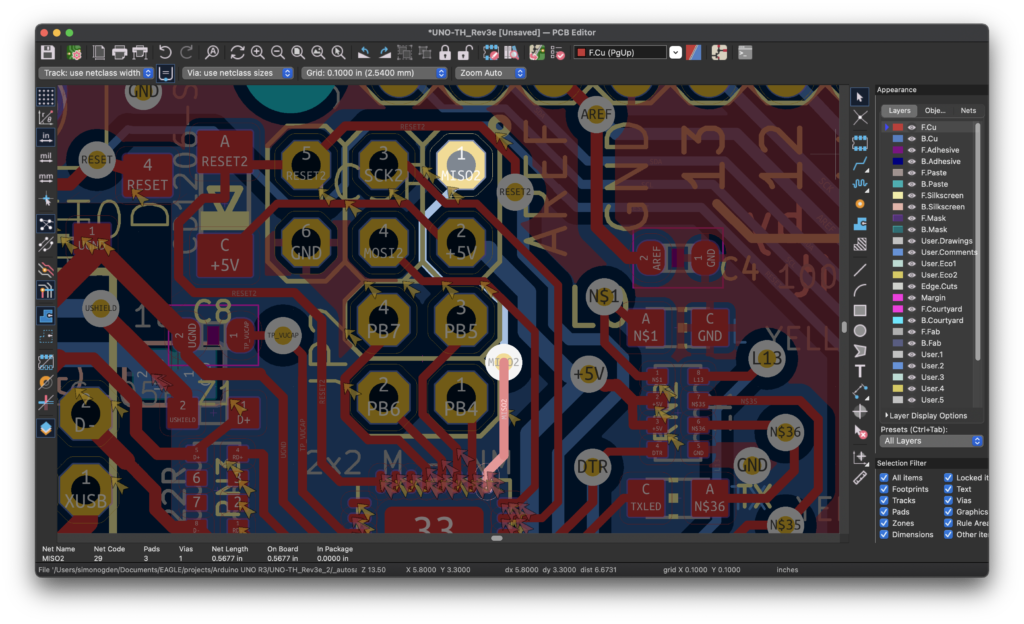The height and width of the screenshot is (624, 1024).
Task: Toggle the Vias selection filter checkbox
Action: coord(948,501)
